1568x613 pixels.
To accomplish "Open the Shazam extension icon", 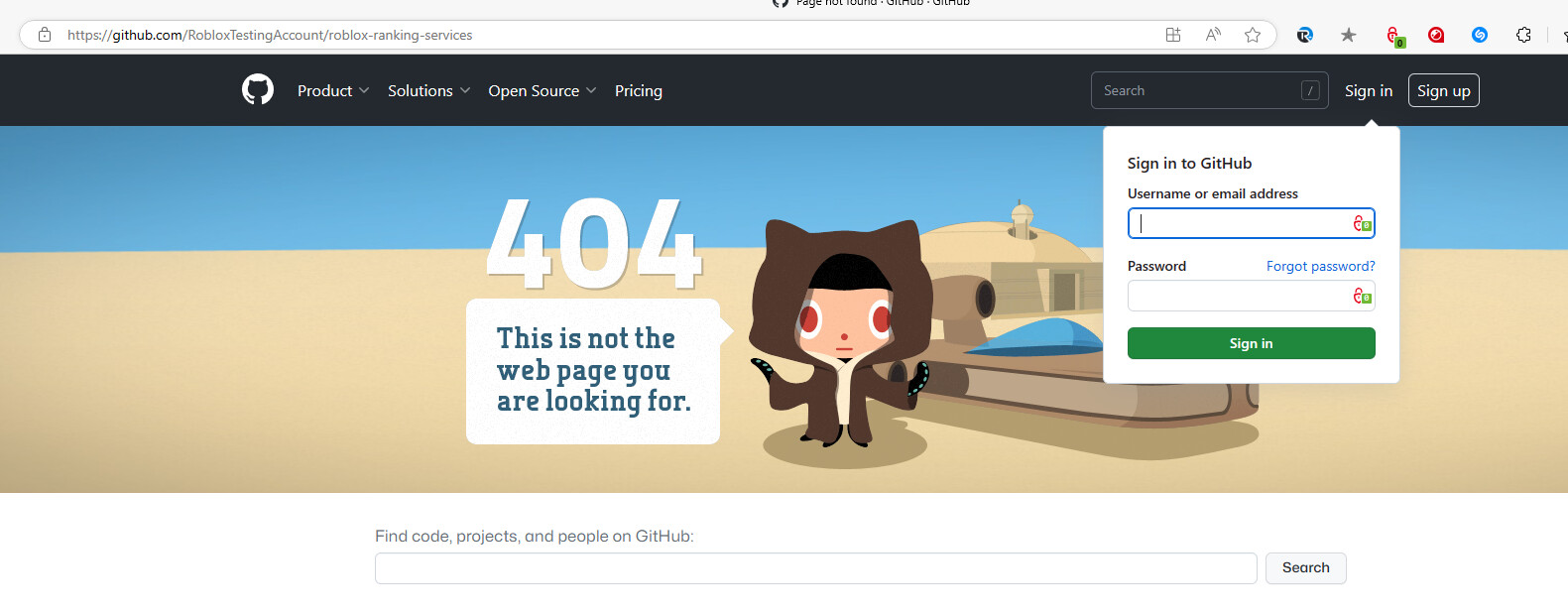I will (1480, 35).
